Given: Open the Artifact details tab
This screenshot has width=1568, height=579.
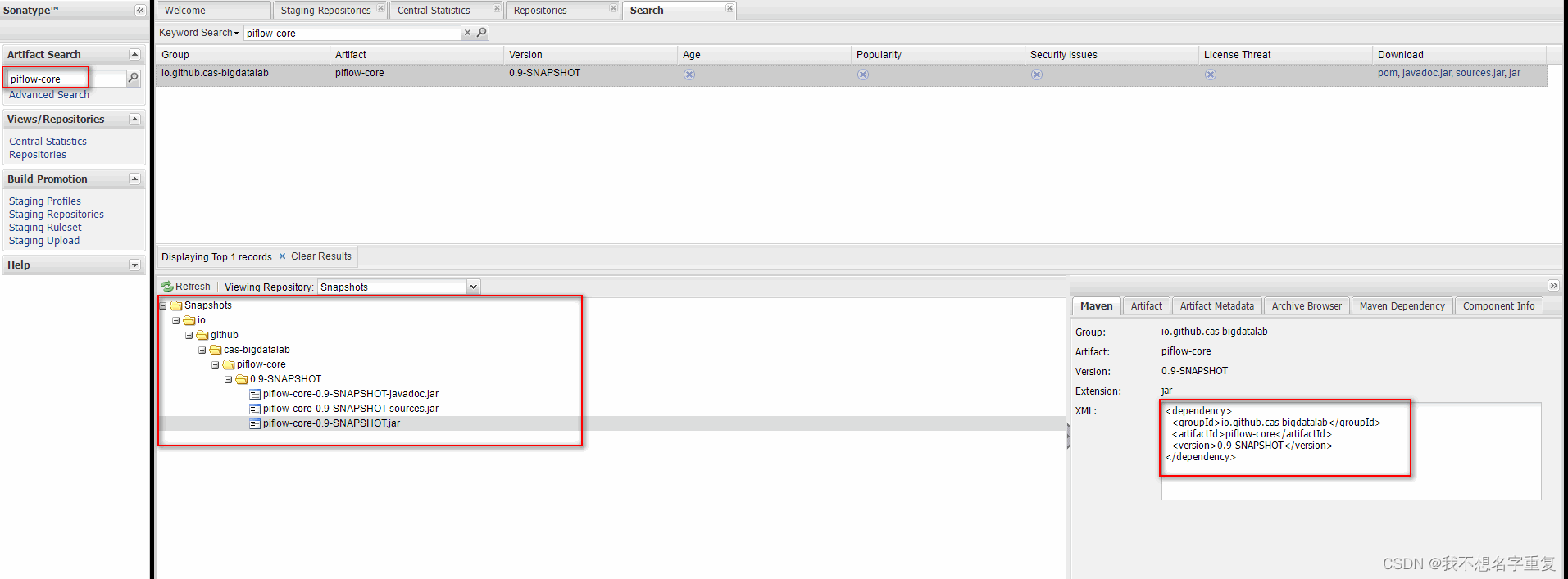Looking at the screenshot, I should pos(1146,306).
